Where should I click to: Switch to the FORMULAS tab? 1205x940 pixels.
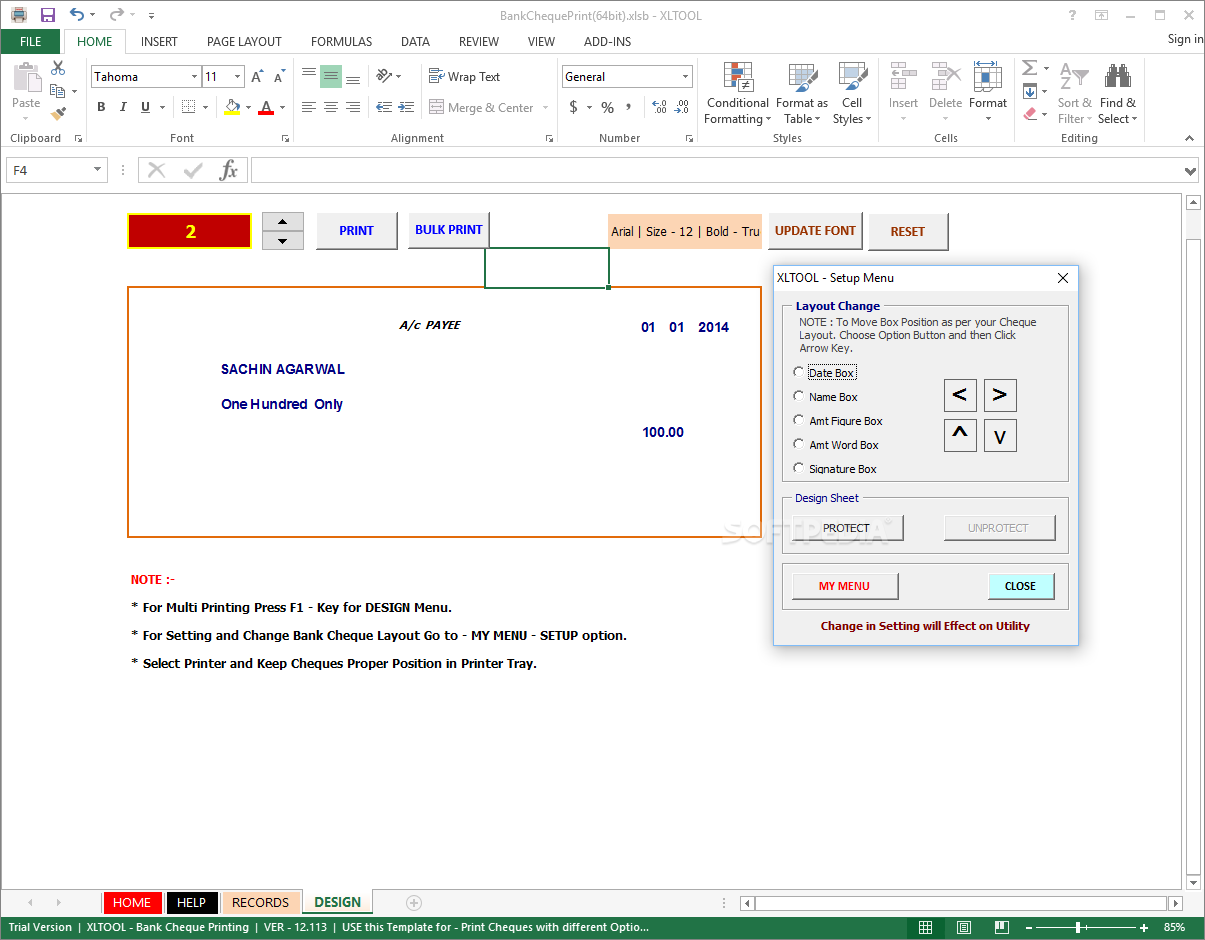click(x=341, y=42)
